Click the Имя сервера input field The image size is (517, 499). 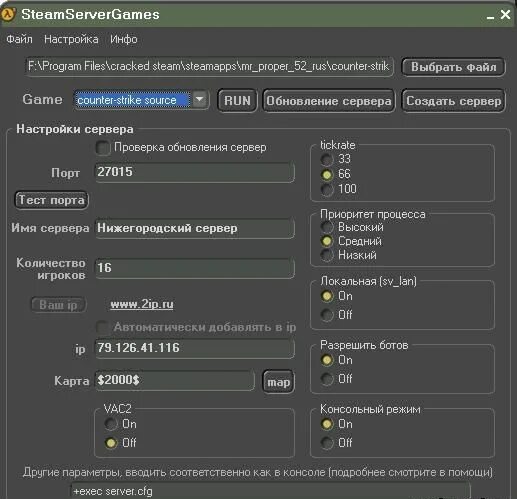[x=195, y=228]
